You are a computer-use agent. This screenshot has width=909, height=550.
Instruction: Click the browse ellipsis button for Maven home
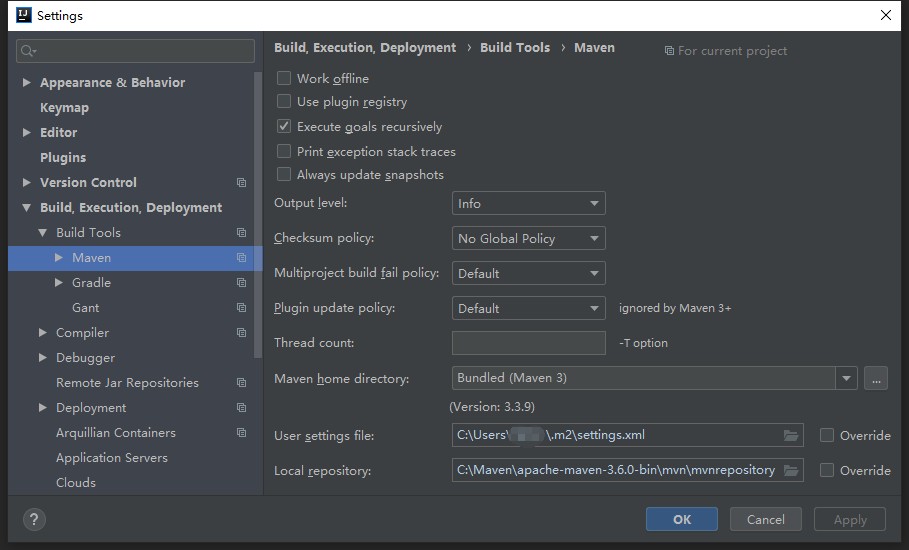[x=876, y=378]
